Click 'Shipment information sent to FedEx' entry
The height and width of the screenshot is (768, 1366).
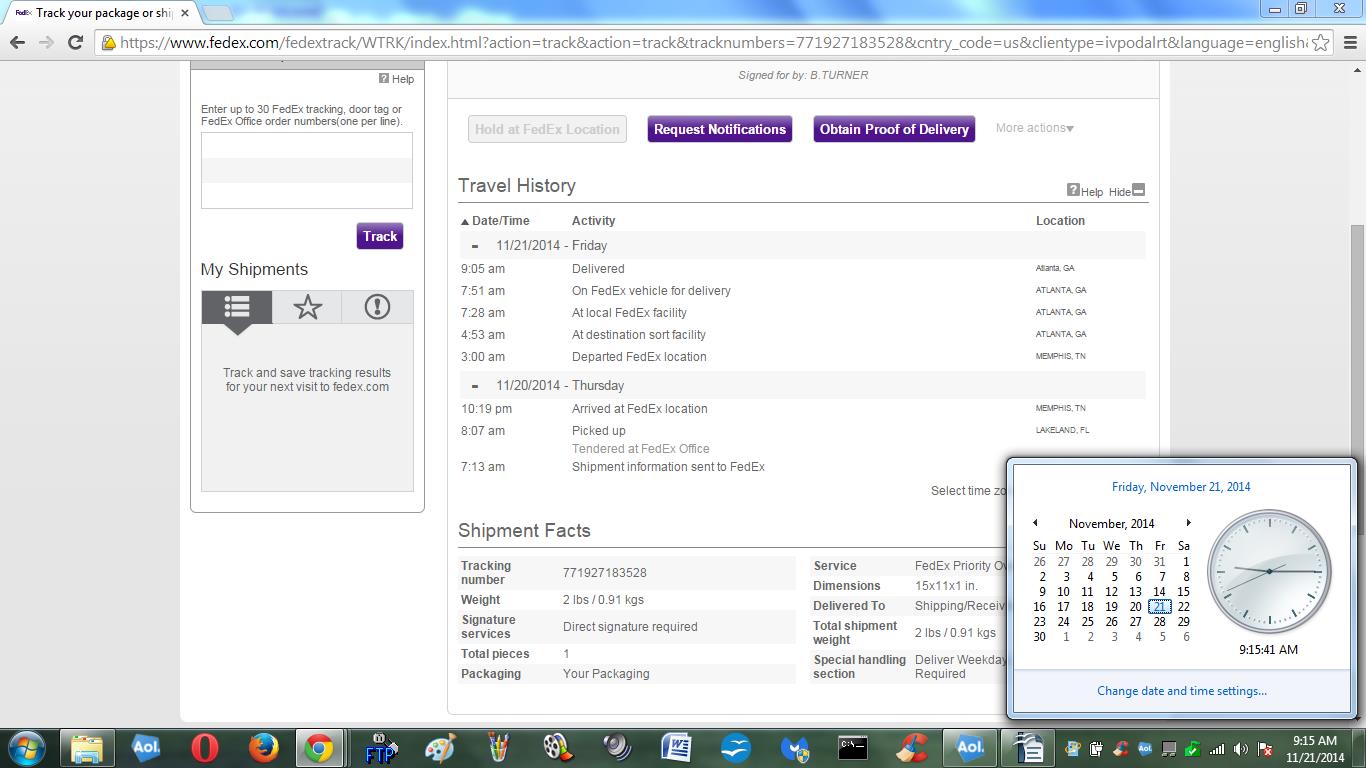[x=668, y=467]
